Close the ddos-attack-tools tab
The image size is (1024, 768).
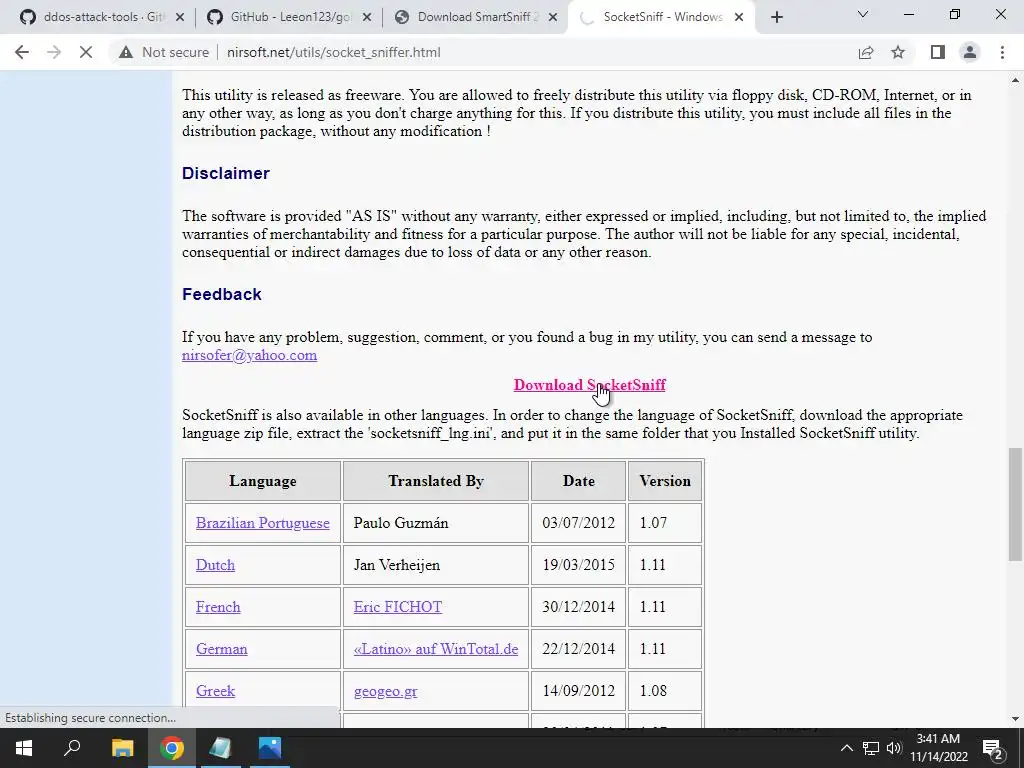tap(180, 18)
